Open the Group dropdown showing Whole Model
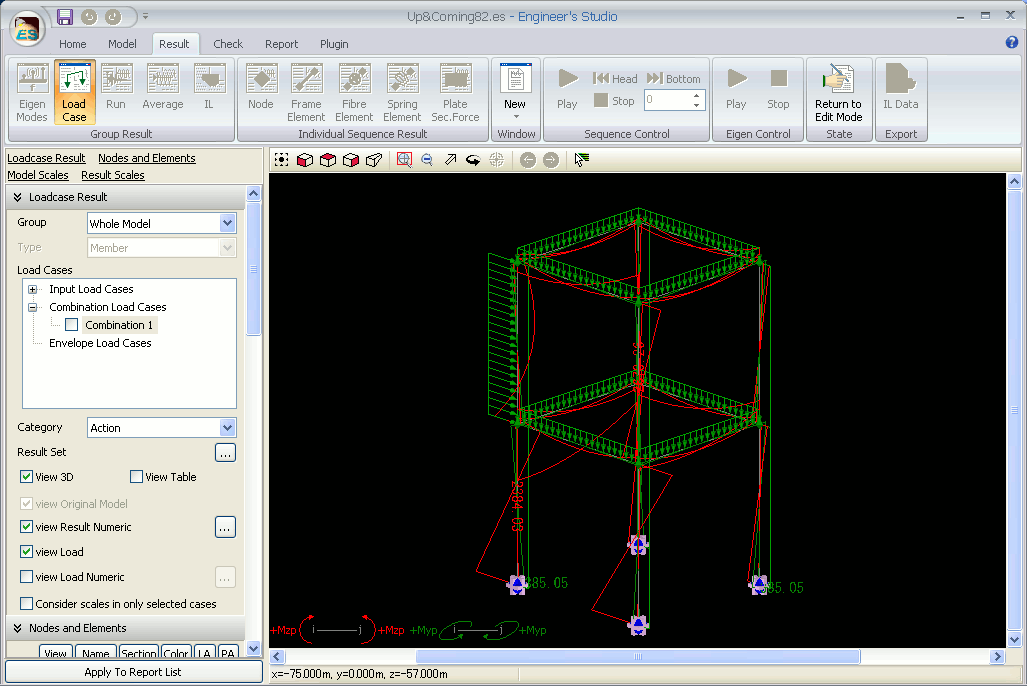This screenshot has width=1027, height=686. pos(162,223)
